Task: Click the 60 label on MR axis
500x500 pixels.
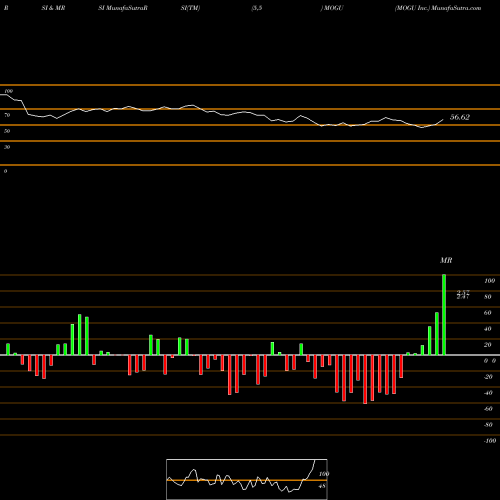Action: (488, 313)
